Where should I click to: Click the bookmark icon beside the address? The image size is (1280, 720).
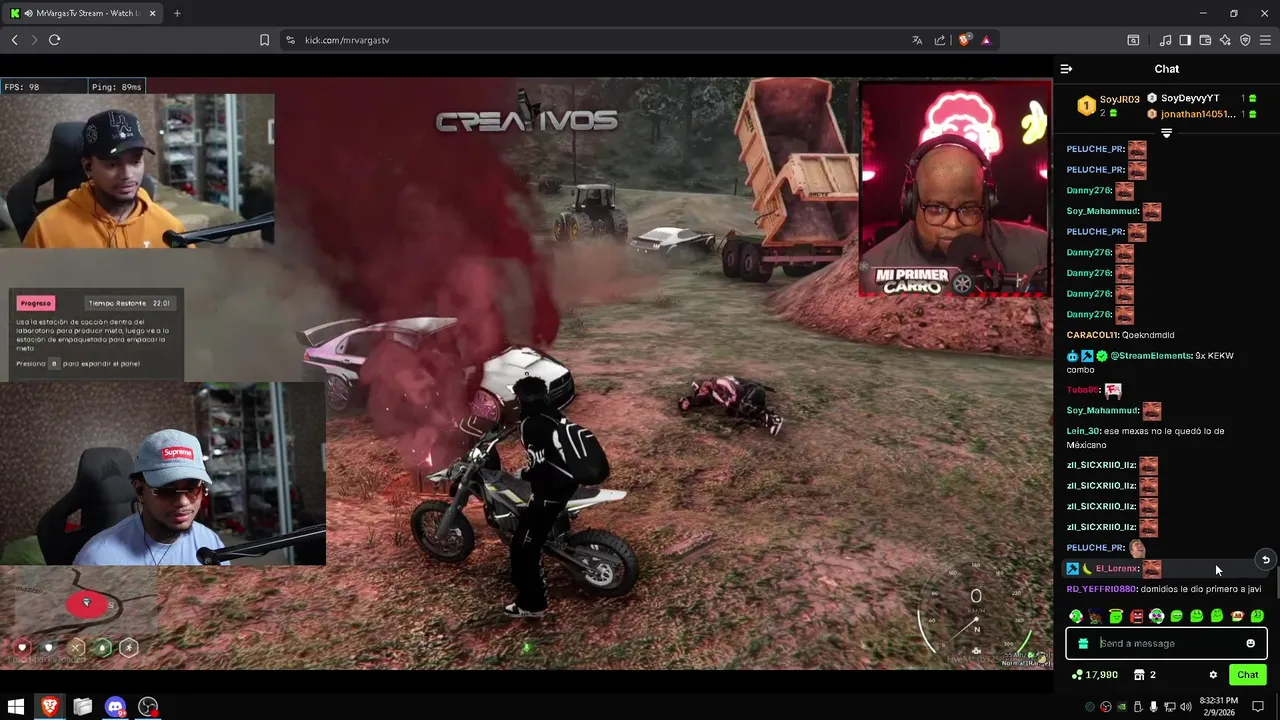[x=264, y=40]
